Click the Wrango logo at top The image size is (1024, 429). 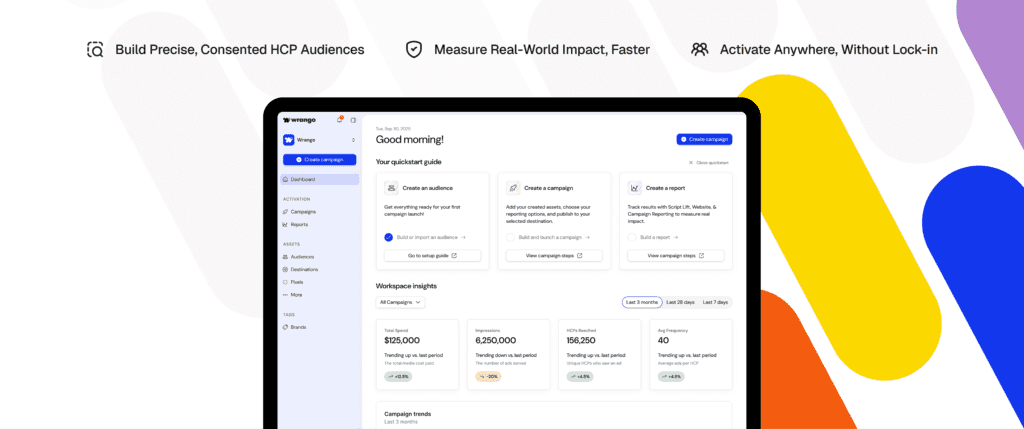[x=299, y=120]
